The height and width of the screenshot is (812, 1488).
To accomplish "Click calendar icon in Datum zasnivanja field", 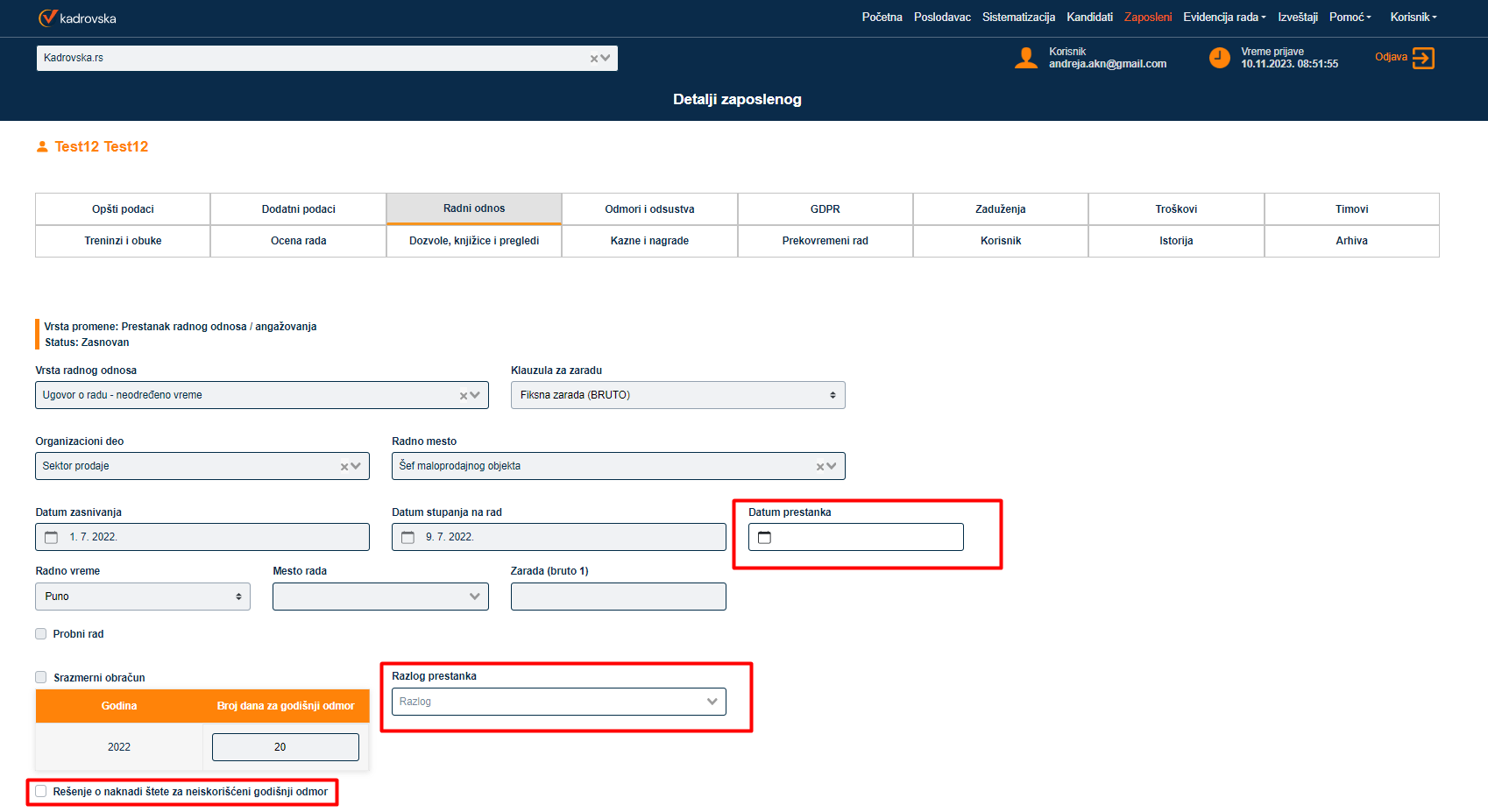I will 52,537.
